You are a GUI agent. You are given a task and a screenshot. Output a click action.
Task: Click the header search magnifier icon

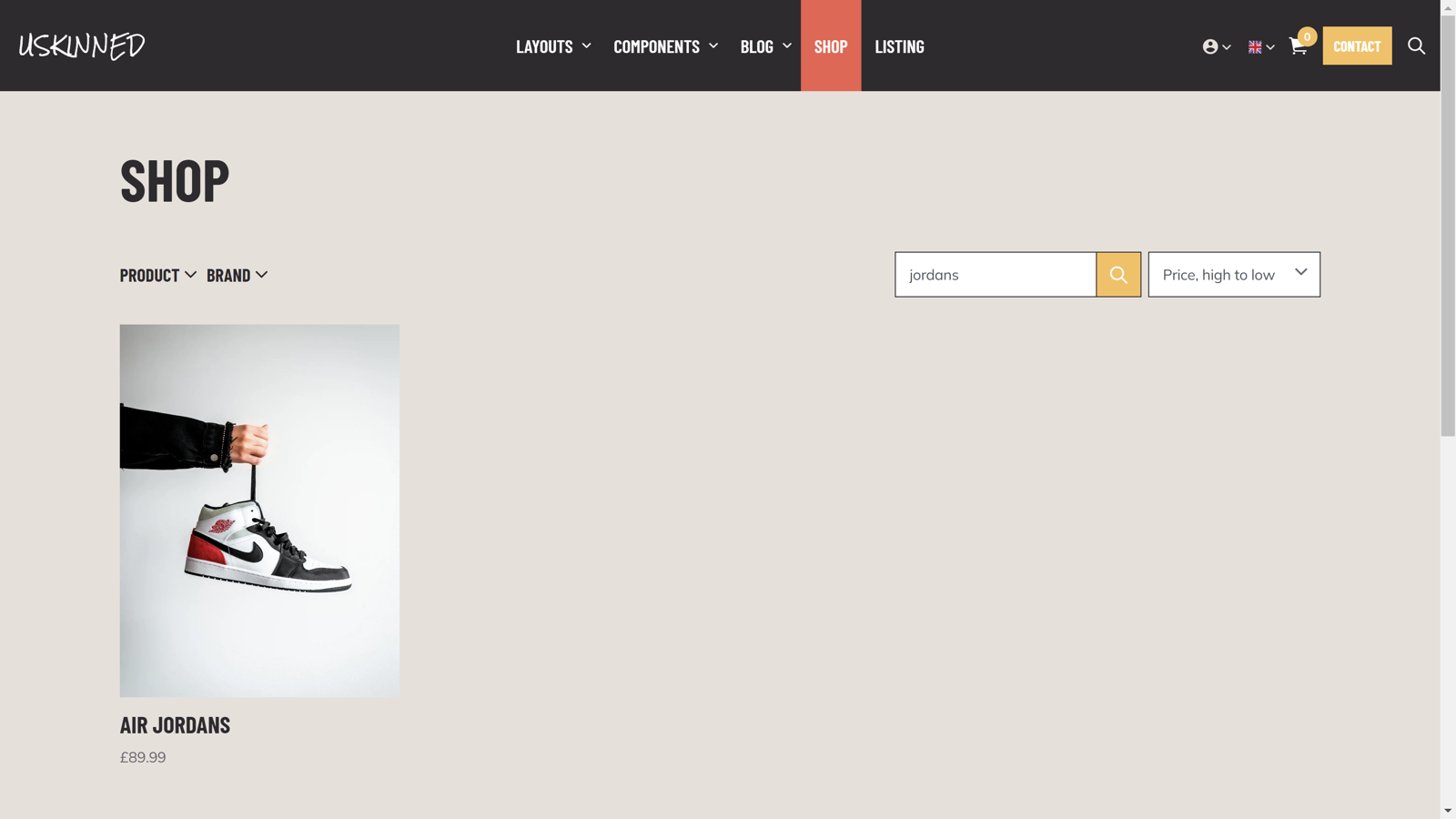(x=1416, y=45)
